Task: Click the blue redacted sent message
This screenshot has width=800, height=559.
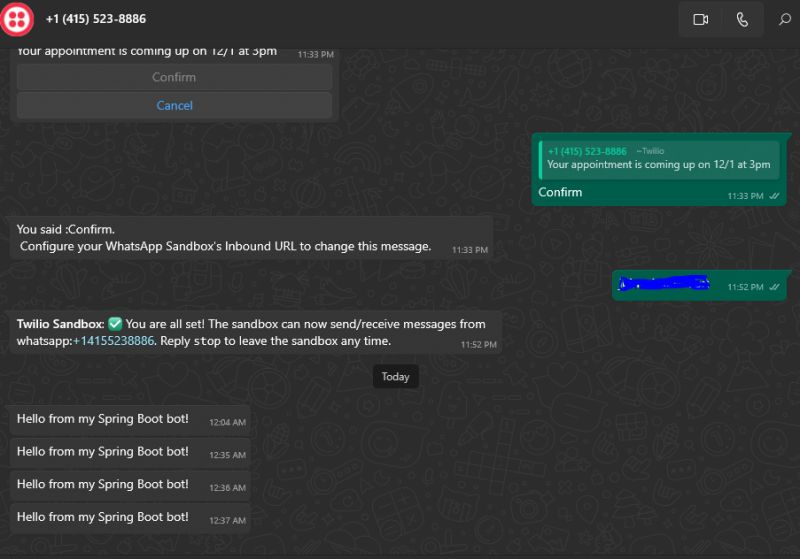Action: pos(663,284)
